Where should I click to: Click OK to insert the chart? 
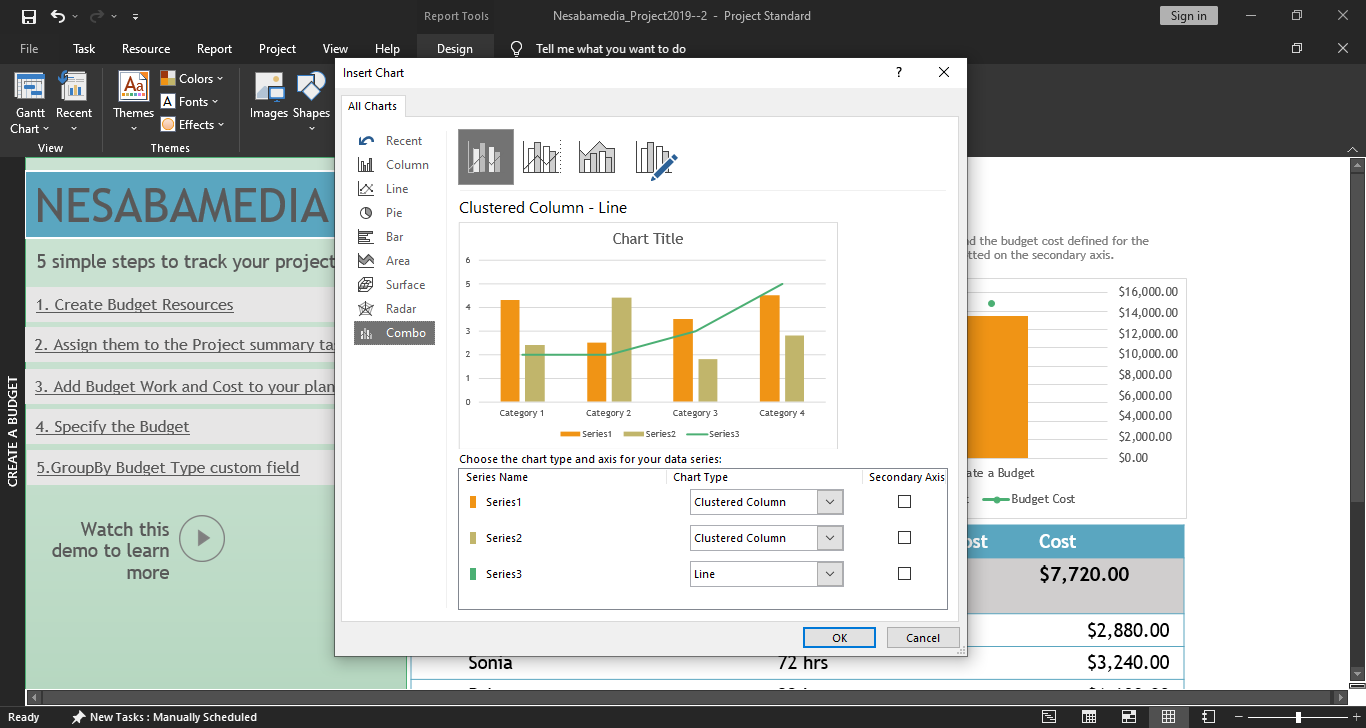[x=839, y=638]
